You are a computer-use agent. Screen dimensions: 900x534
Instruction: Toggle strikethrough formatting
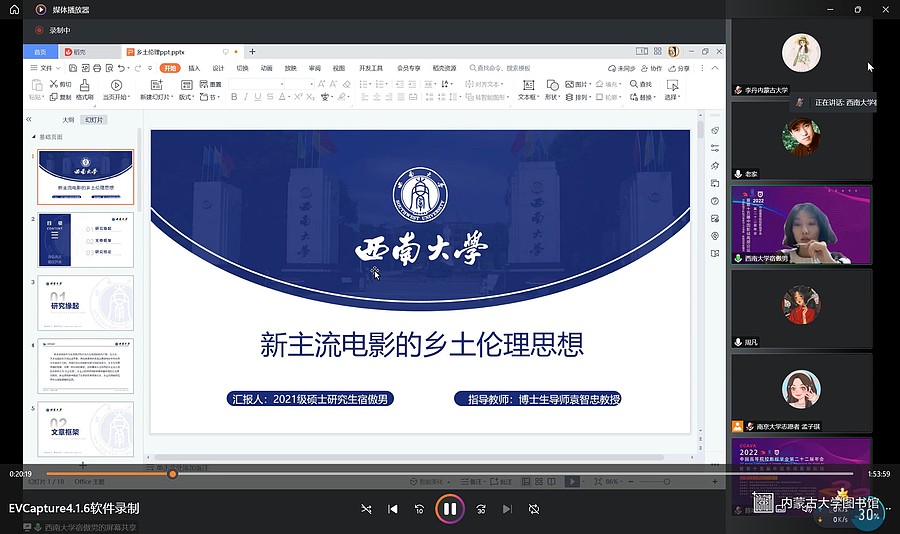tap(270, 97)
